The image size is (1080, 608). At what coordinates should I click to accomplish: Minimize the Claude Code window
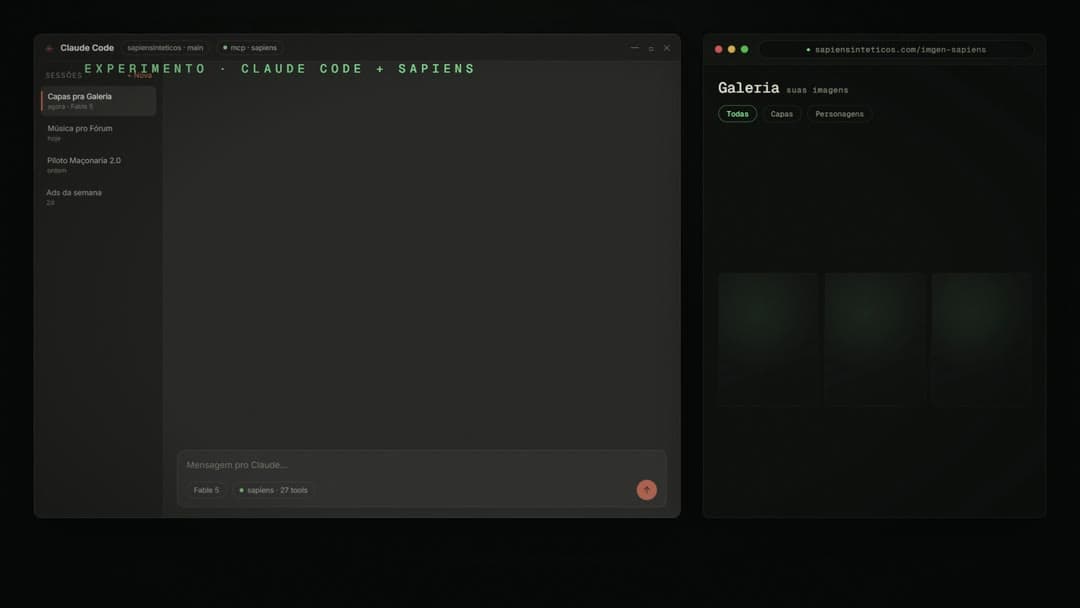(x=634, y=48)
